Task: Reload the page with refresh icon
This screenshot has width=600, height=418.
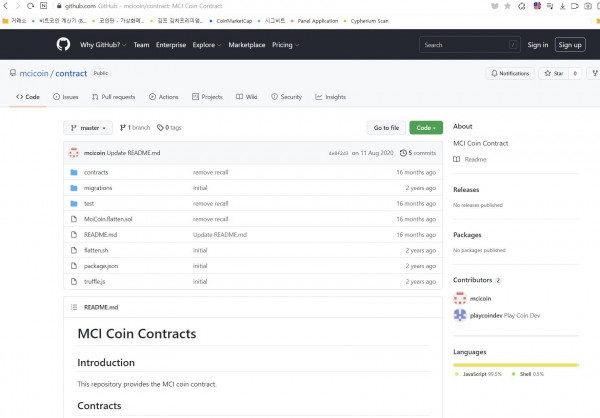Action: [31, 6]
